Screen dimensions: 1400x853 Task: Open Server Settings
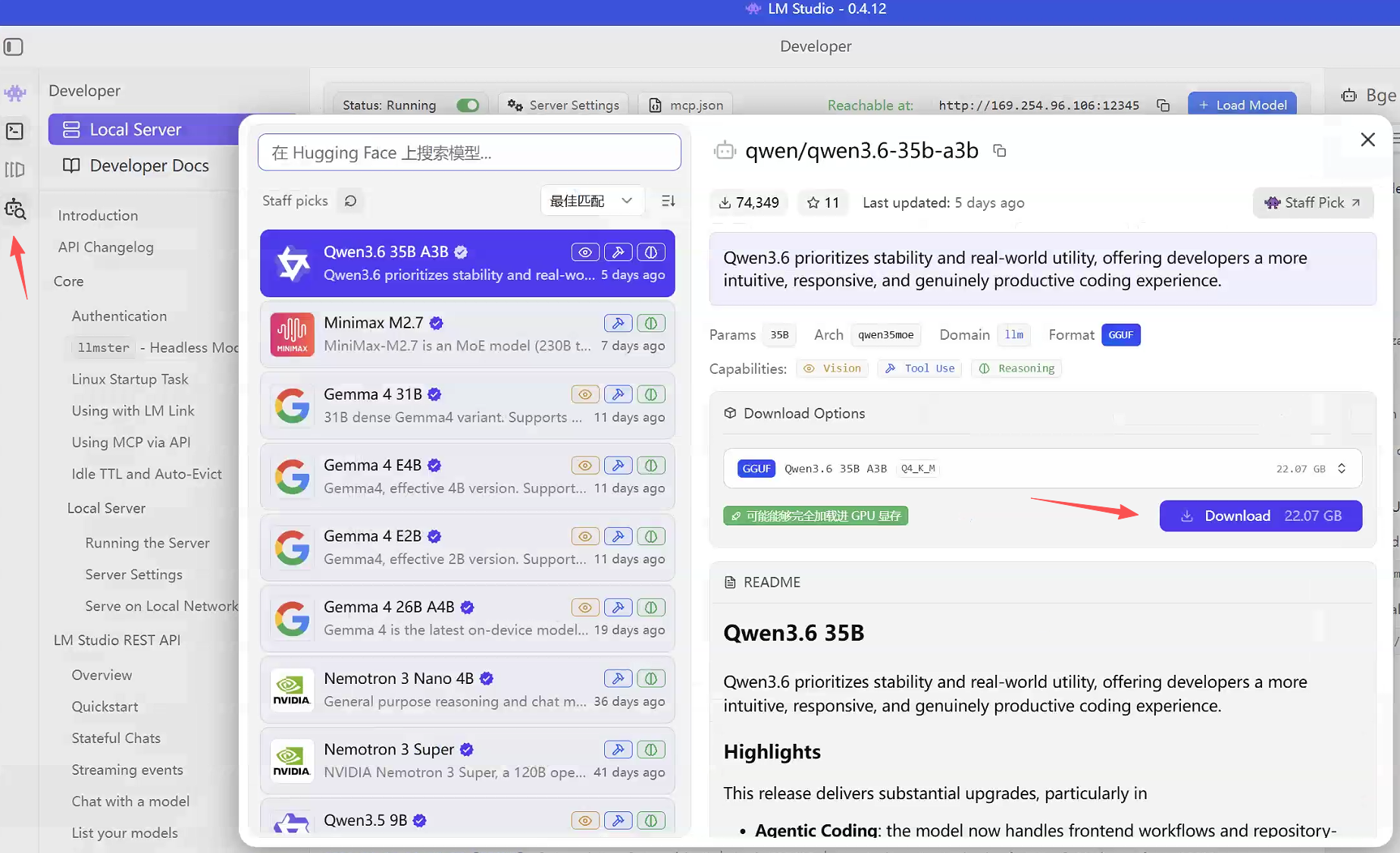tap(563, 105)
